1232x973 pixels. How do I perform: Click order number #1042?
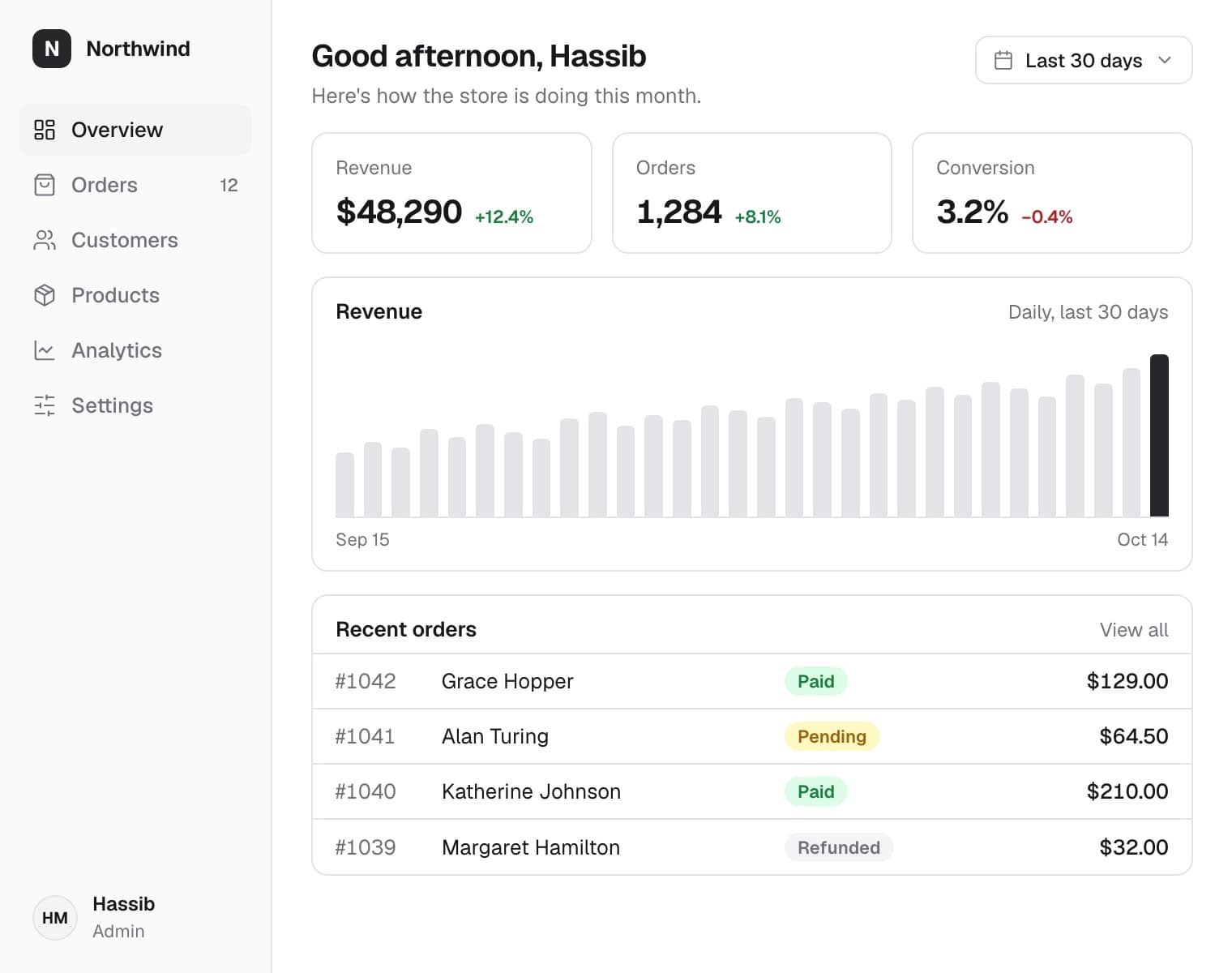(x=366, y=681)
